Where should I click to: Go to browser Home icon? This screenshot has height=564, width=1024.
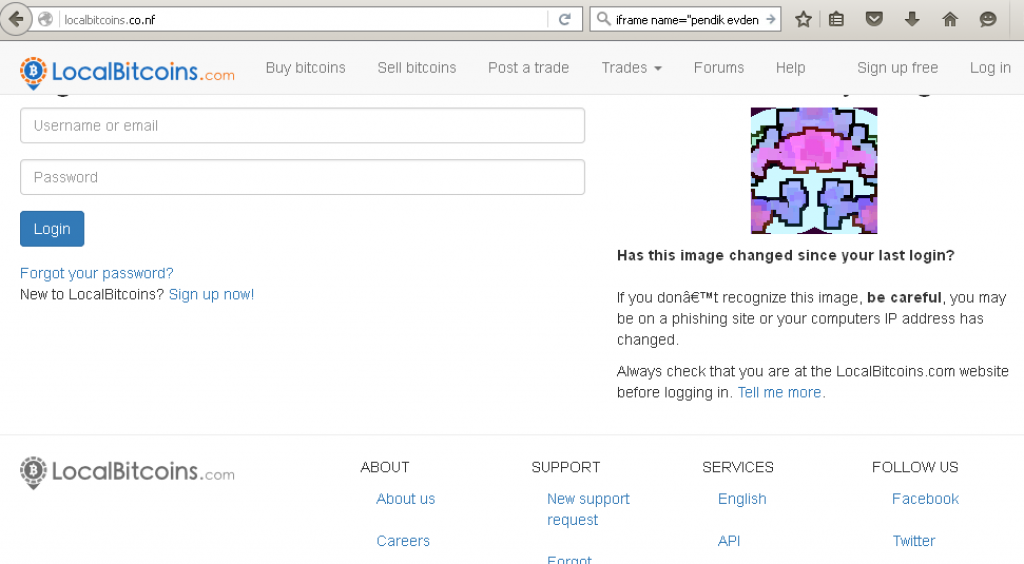(950, 20)
